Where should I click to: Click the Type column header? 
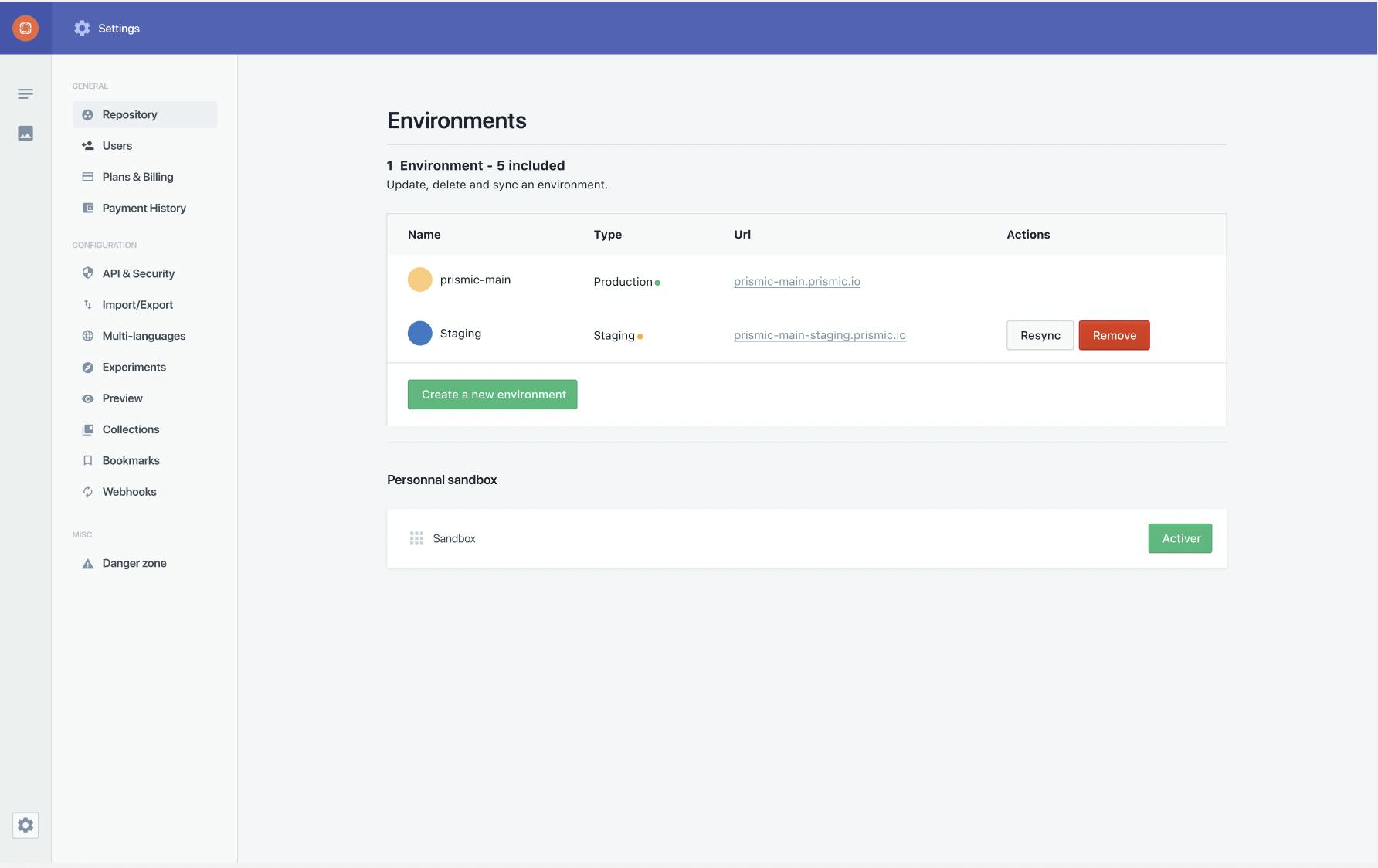click(608, 235)
